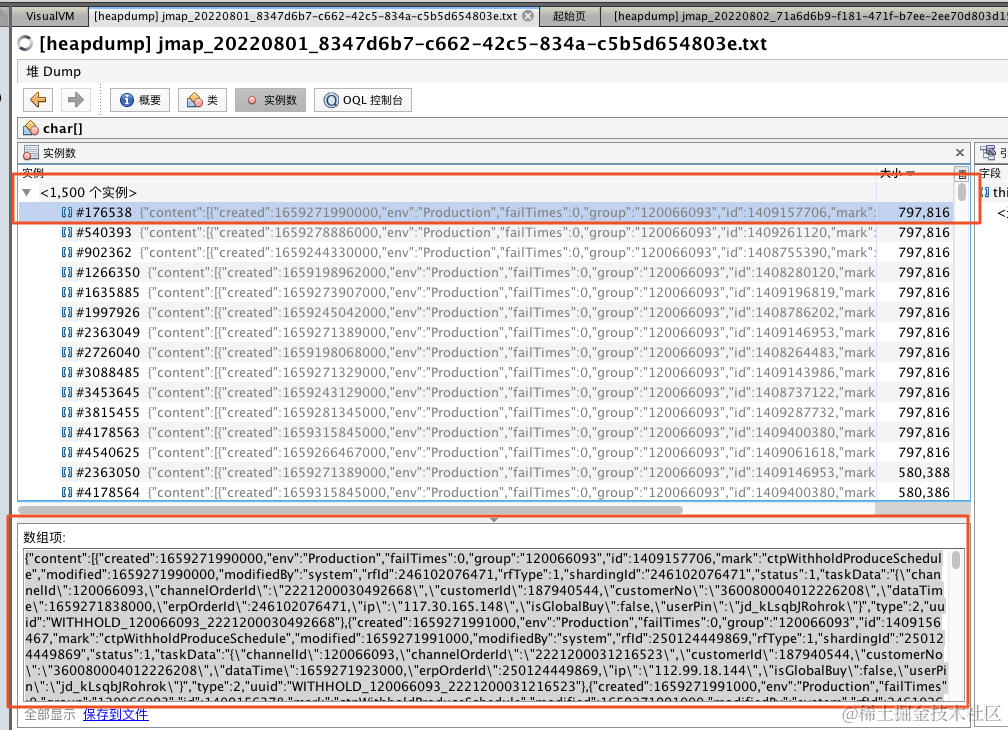Select instance row #4540625
This screenshot has width=1008, height=730.
(x=485, y=452)
